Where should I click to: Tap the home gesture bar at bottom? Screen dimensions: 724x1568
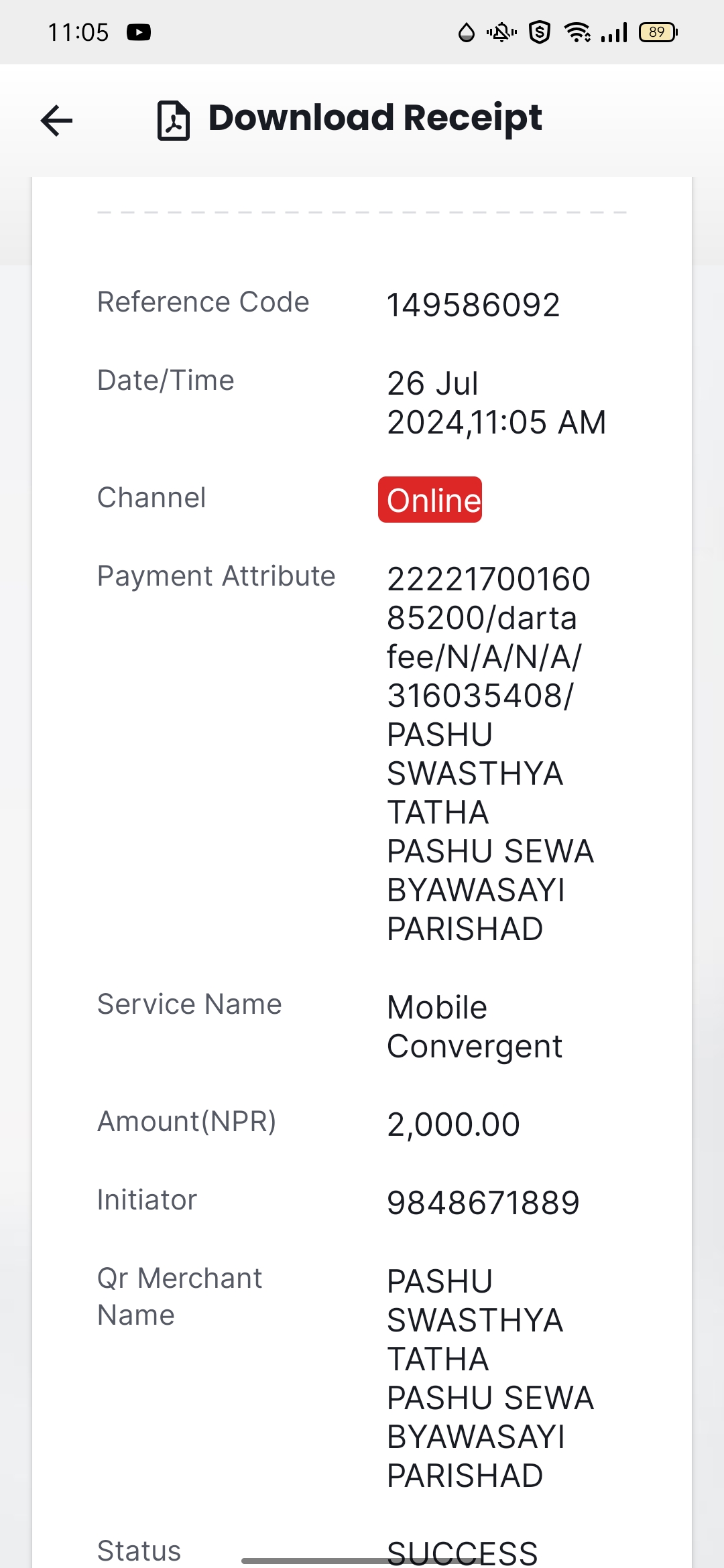(x=362, y=1561)
